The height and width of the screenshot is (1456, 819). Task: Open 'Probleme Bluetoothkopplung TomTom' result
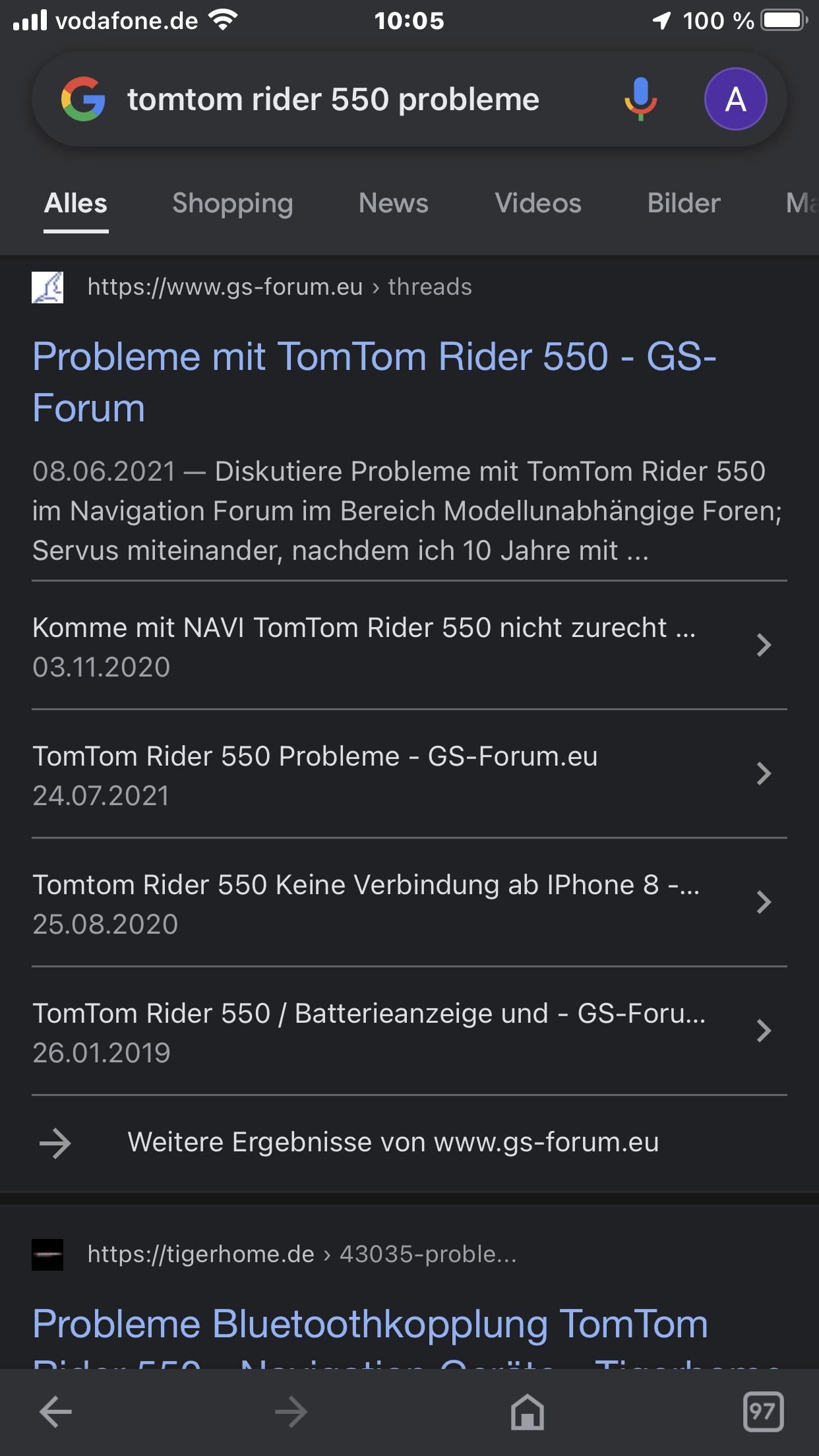click(x=370, y=1324)
